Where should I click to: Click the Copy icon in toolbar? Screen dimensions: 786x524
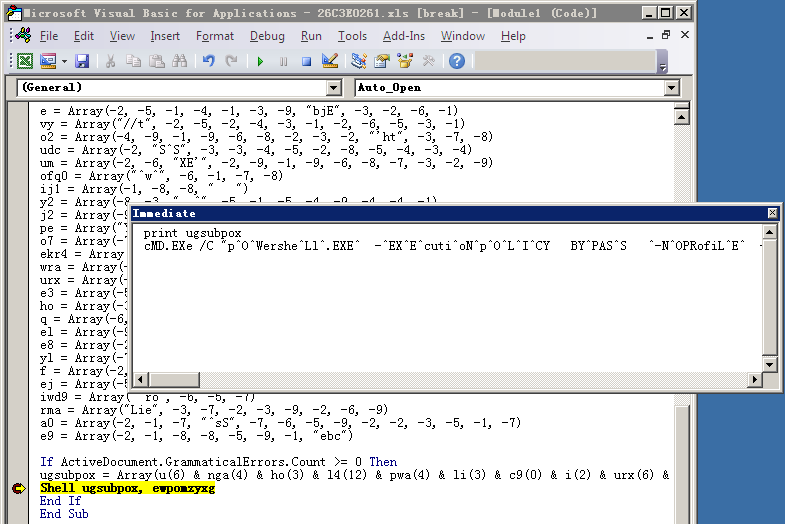[x=133, y=61]
